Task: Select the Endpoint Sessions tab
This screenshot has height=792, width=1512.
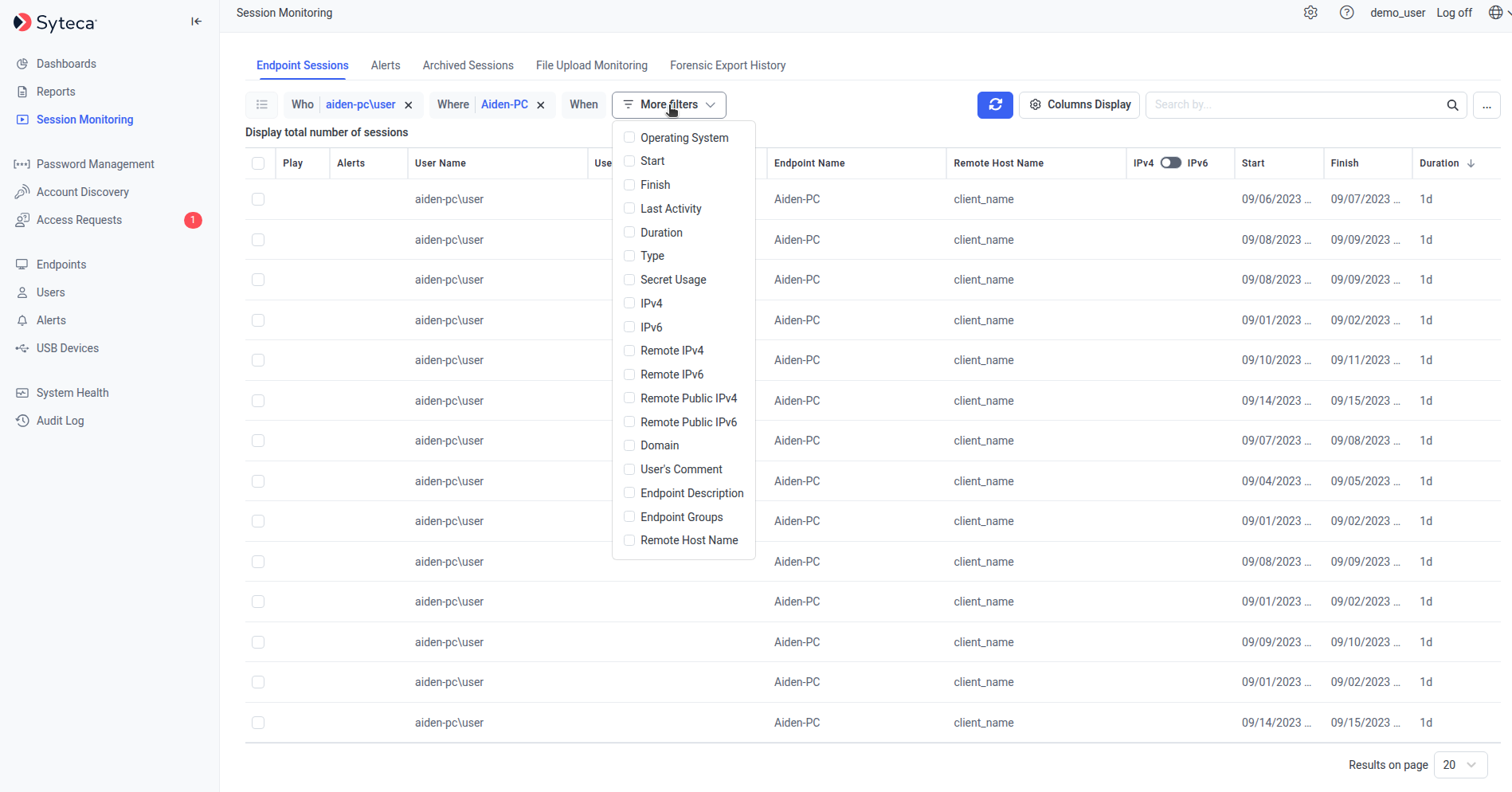Action: 303,65
